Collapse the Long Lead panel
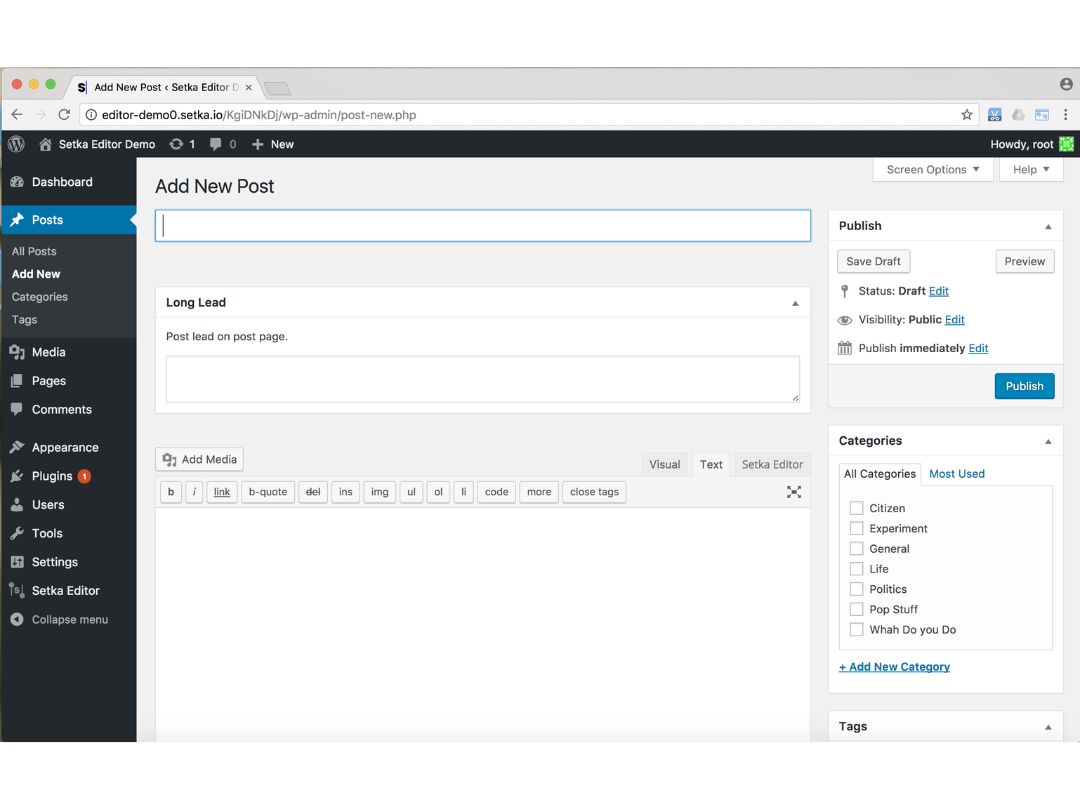 (795, 303)
